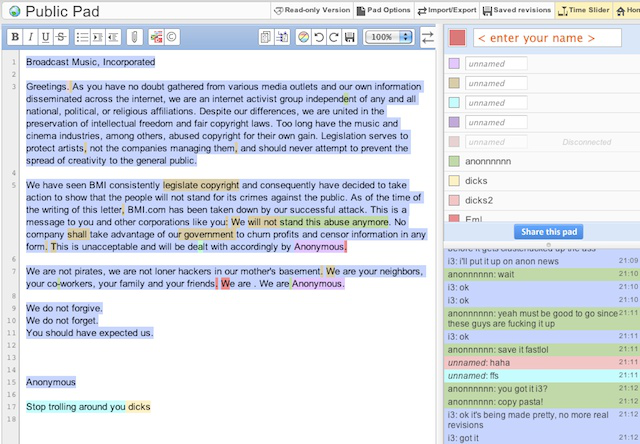Screen dimensions: 640x444
Task: Click the copyright symbol icon
Action: point(172,37)
